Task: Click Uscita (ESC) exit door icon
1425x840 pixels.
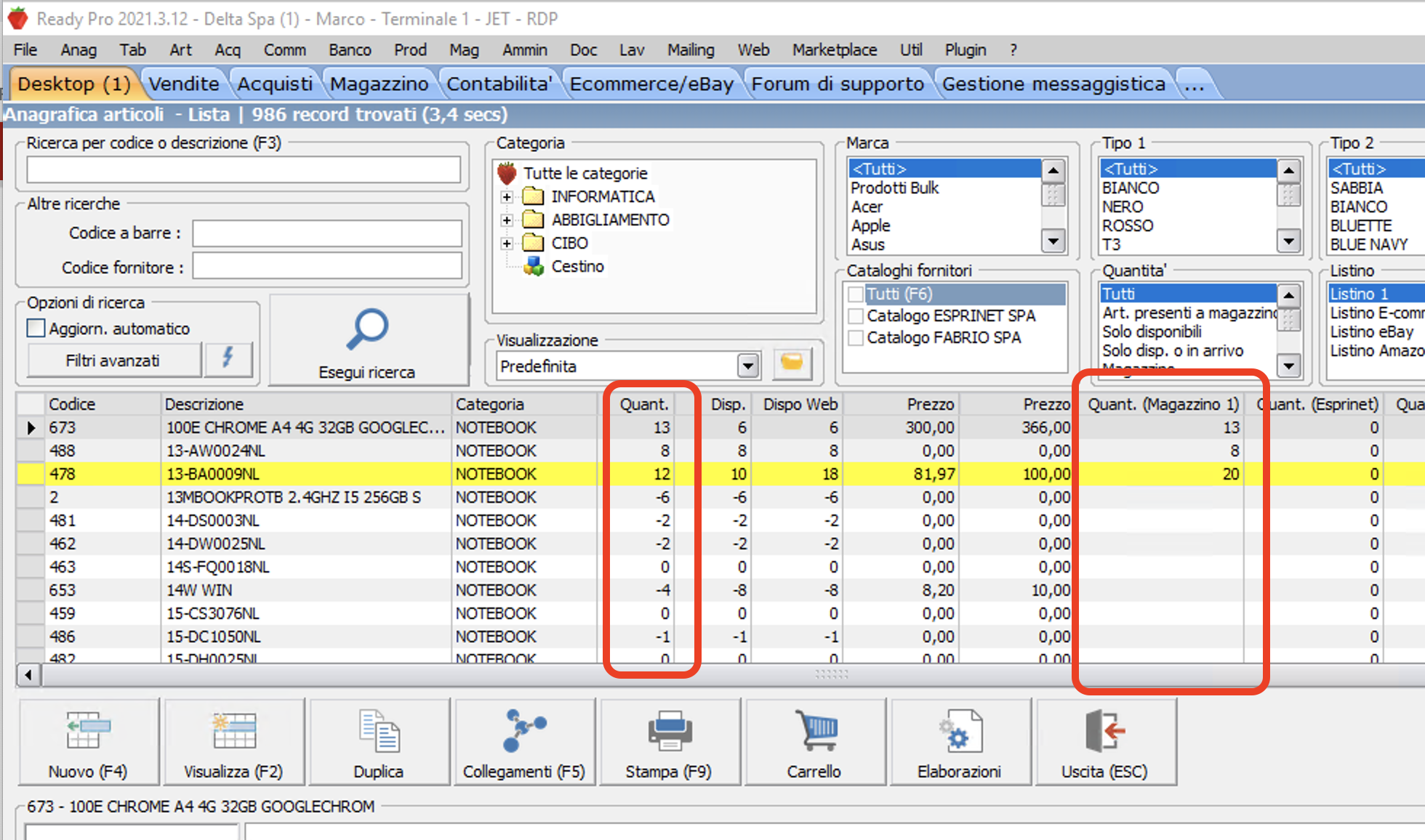Action: click(1105, 731)
